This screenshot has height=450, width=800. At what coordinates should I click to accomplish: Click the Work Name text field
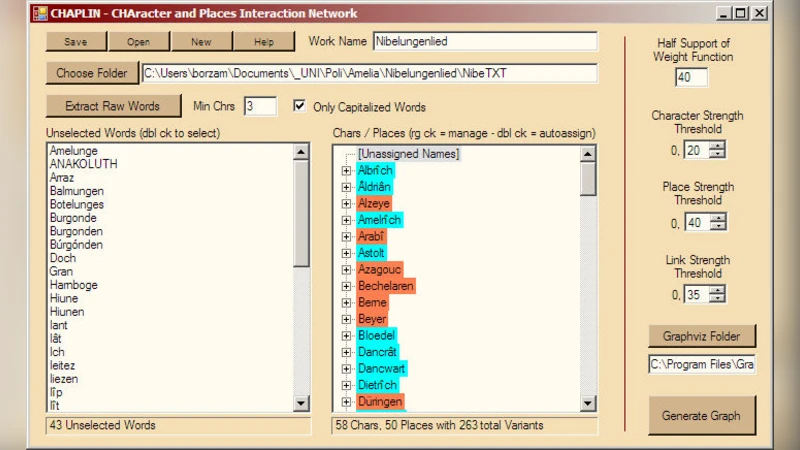484,42
